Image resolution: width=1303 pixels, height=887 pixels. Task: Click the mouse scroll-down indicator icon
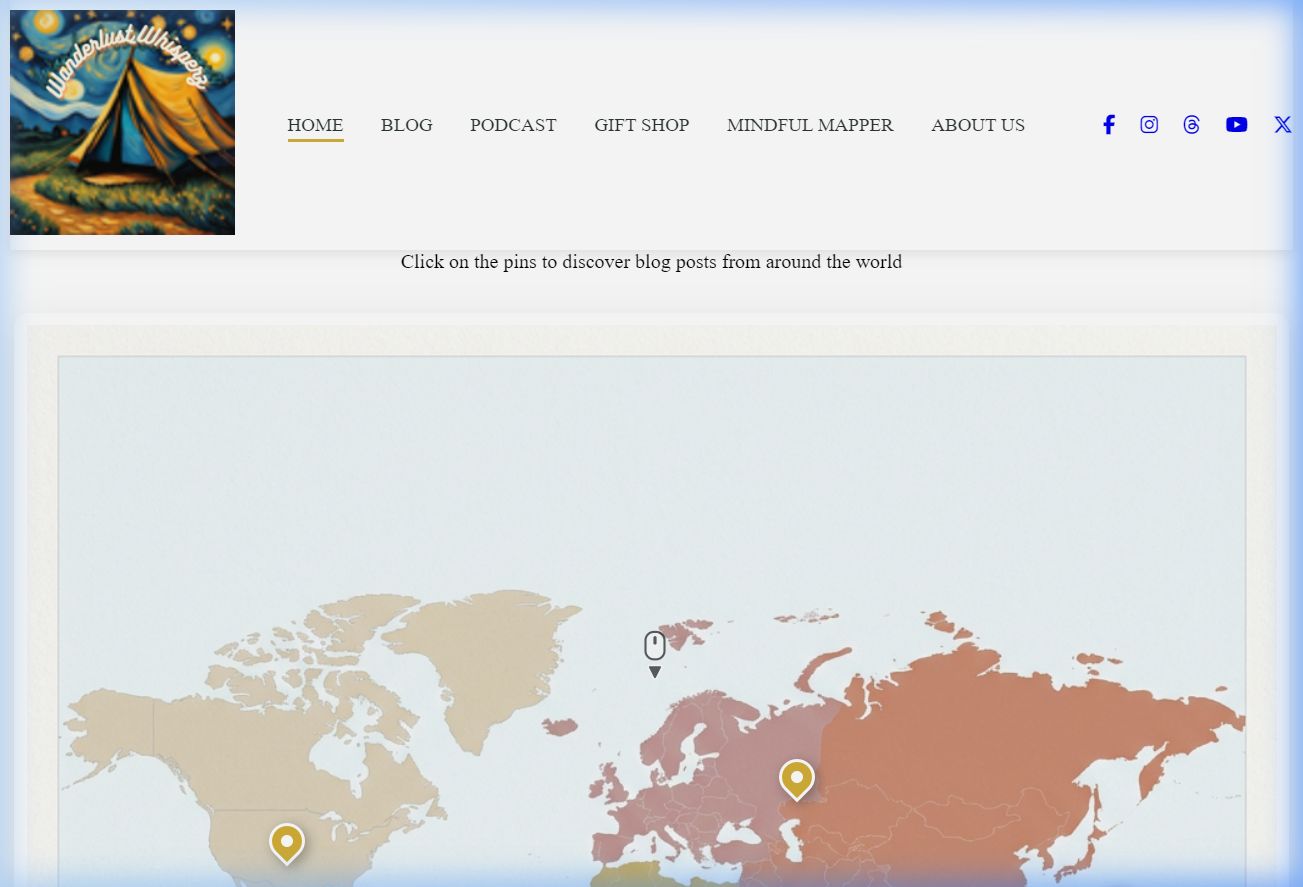[655, 653]
